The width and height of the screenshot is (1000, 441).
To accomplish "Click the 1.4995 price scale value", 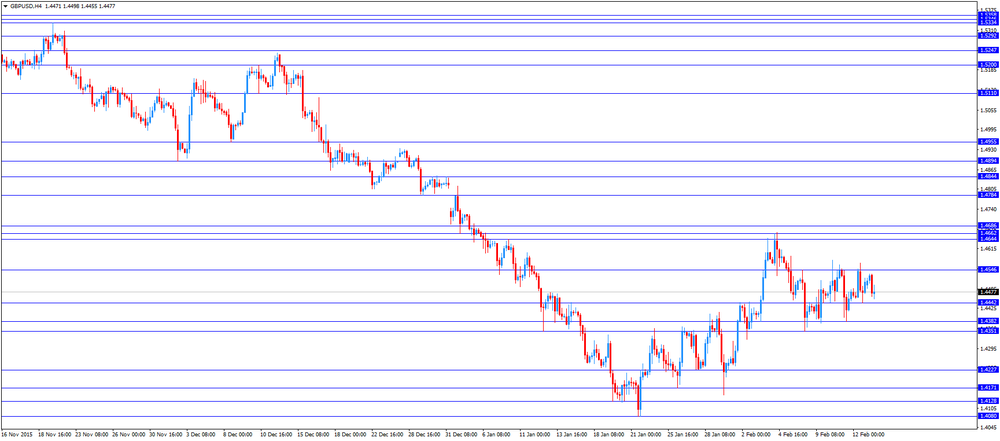I will (987, 130).
